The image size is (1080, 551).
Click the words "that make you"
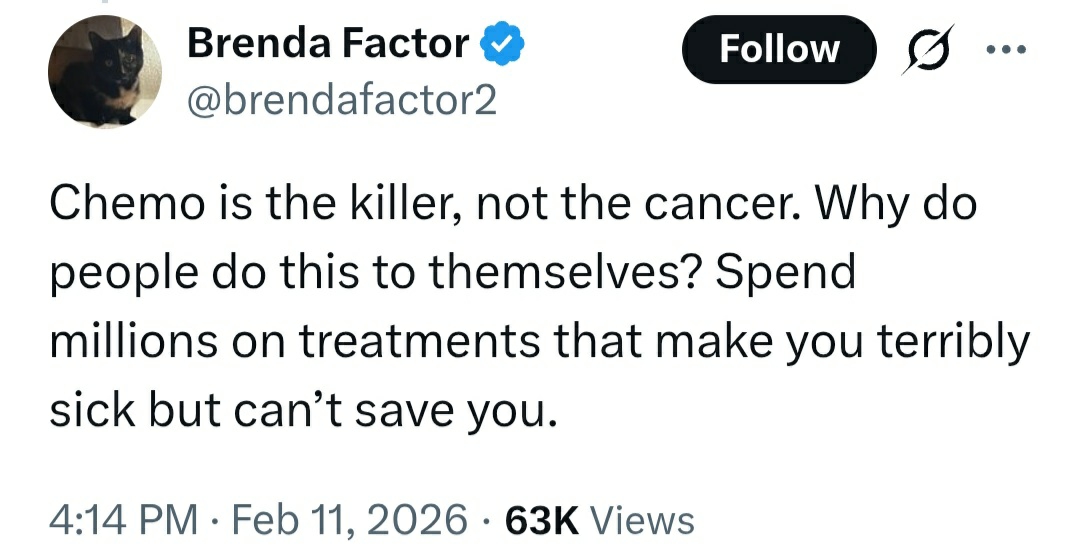pyautogui.click(x=698, y=341)
